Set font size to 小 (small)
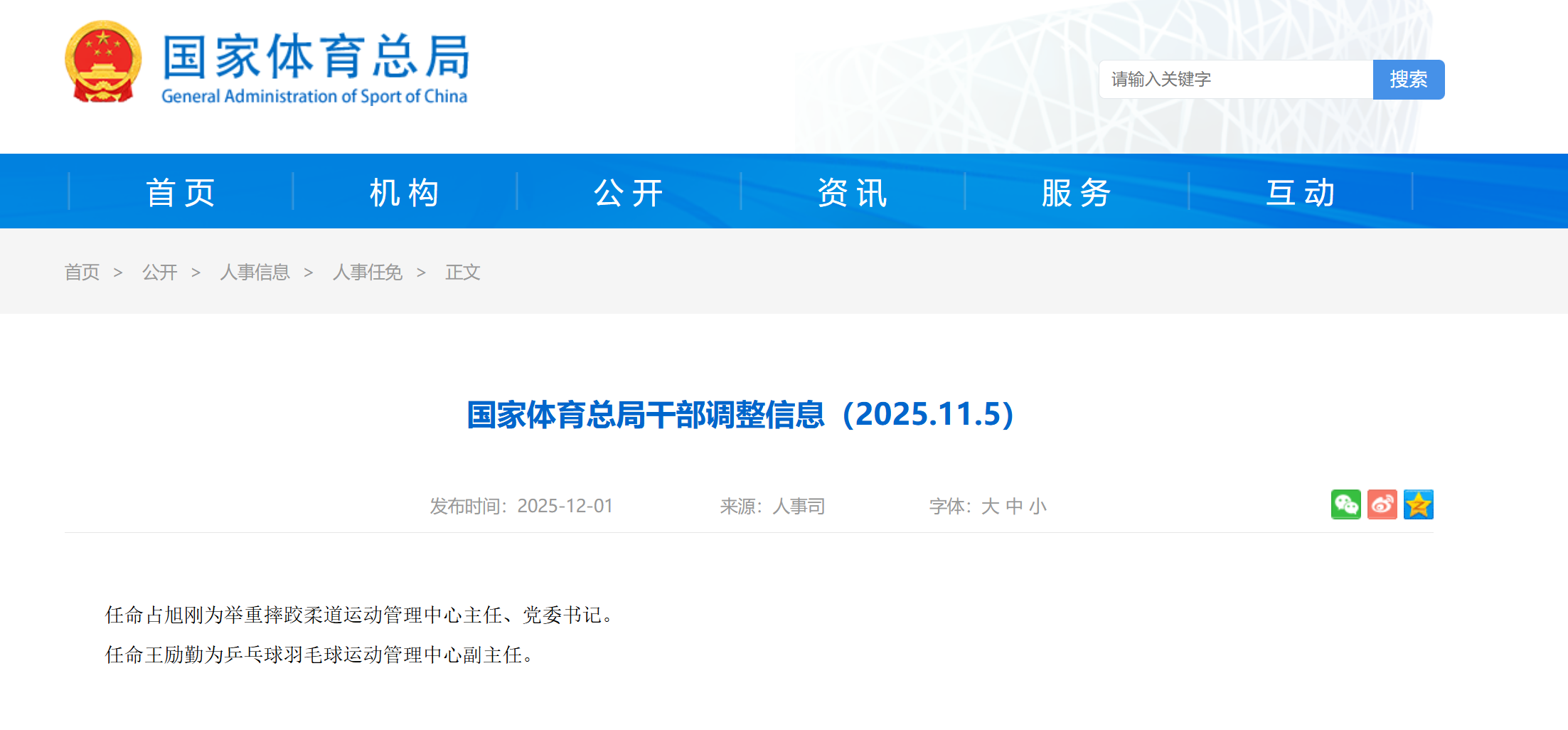 pyautogui.click(x=1038, y=507)
